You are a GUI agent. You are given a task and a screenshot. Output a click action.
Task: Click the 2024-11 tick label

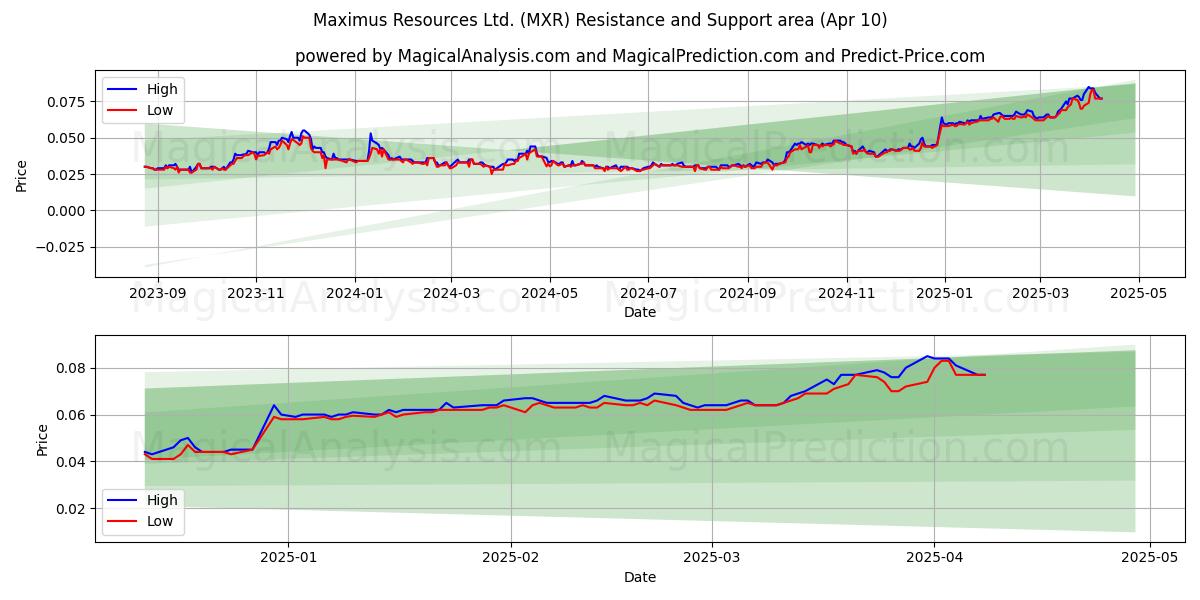(846, 293)
